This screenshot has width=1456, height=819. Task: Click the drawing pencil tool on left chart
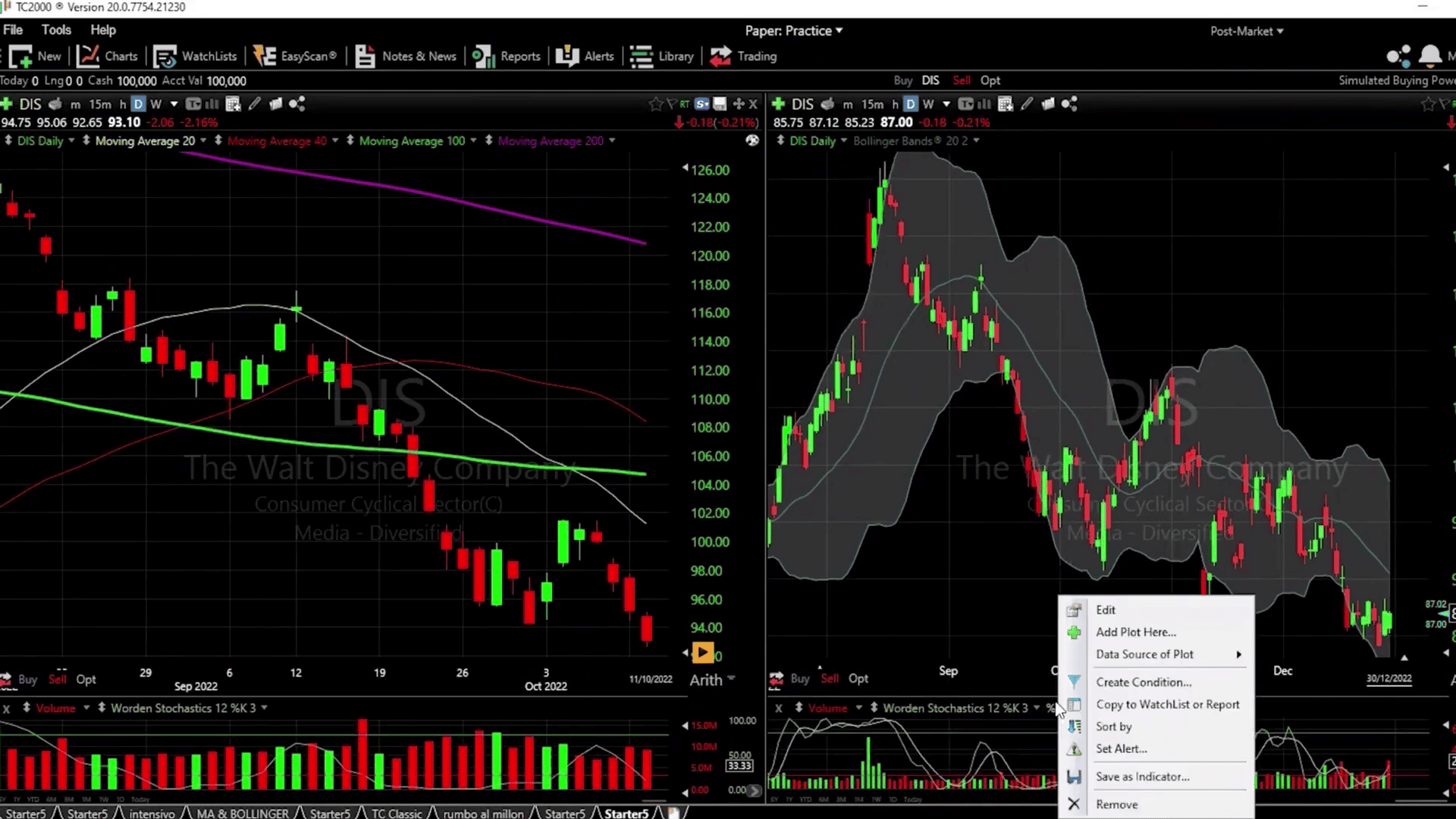(255, 104)
